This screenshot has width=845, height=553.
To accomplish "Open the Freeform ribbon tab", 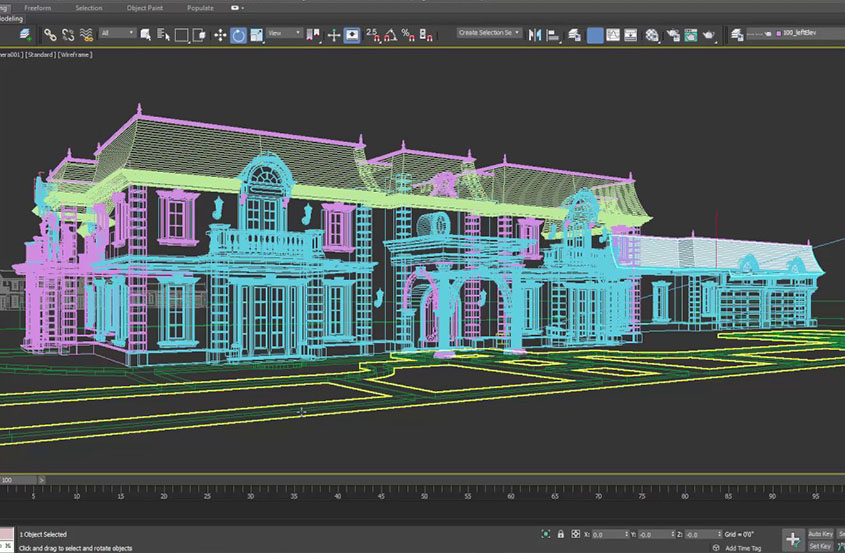I will click(x=37, y=8).
